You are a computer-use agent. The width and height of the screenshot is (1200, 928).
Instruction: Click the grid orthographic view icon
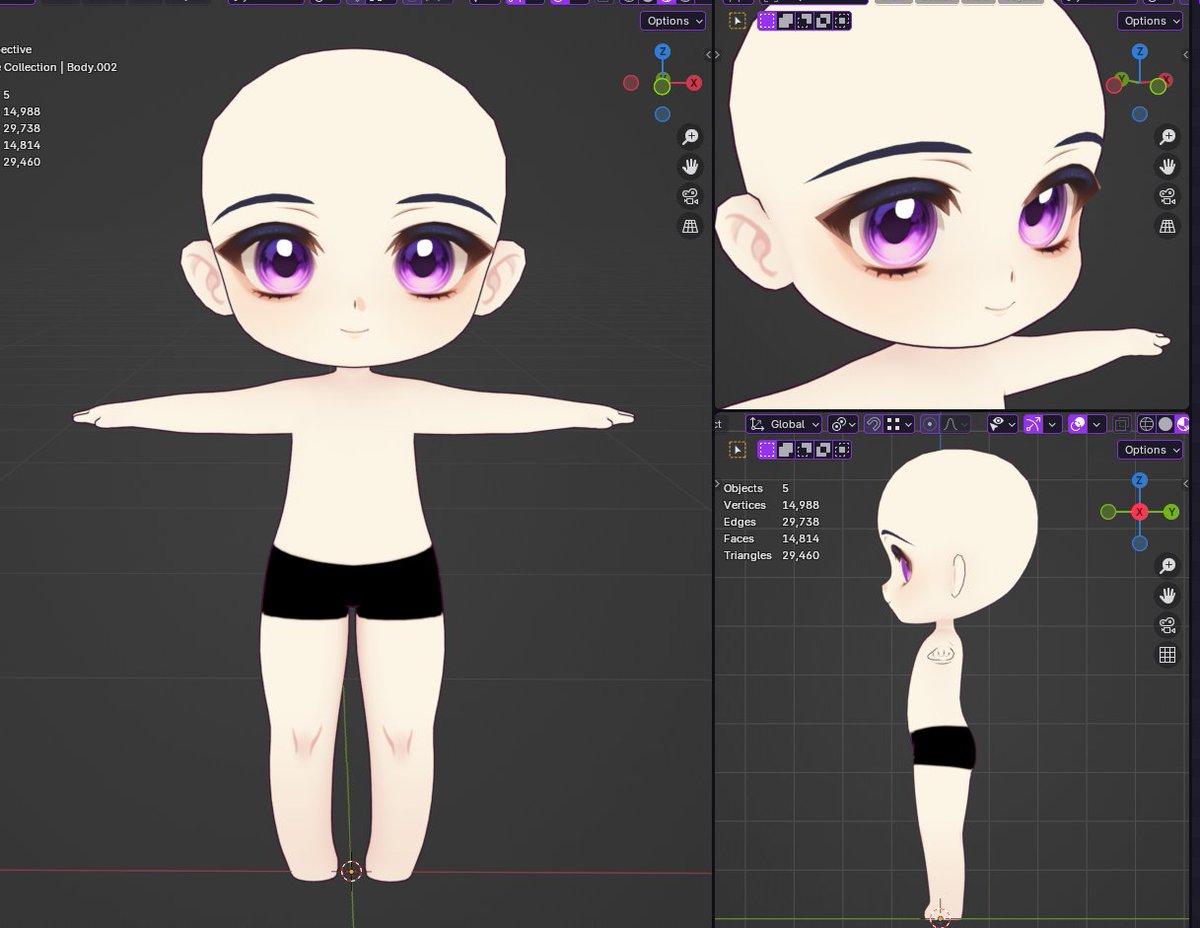pyautogui.click(x=690, y=226)
